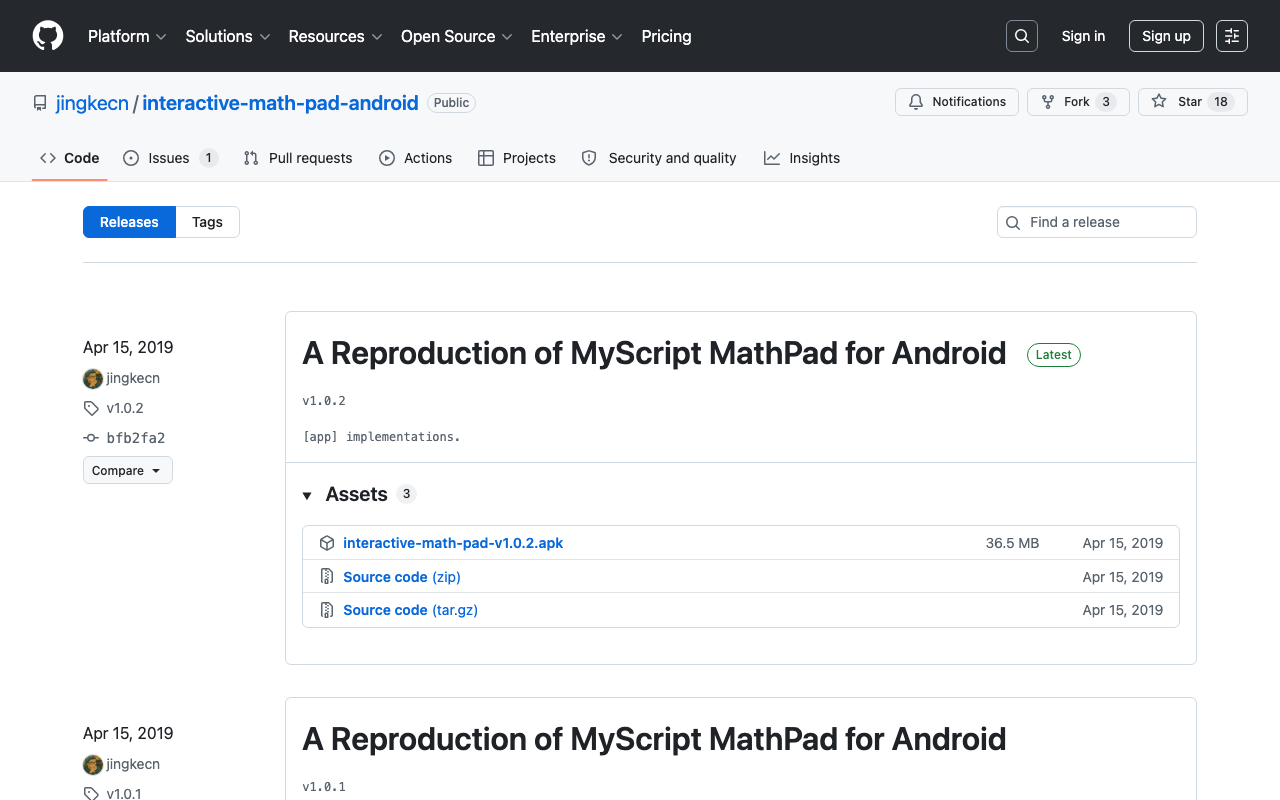Click the Latest badge
This screenshot has width=1280, height=800.
click(x=1054, y=355)
